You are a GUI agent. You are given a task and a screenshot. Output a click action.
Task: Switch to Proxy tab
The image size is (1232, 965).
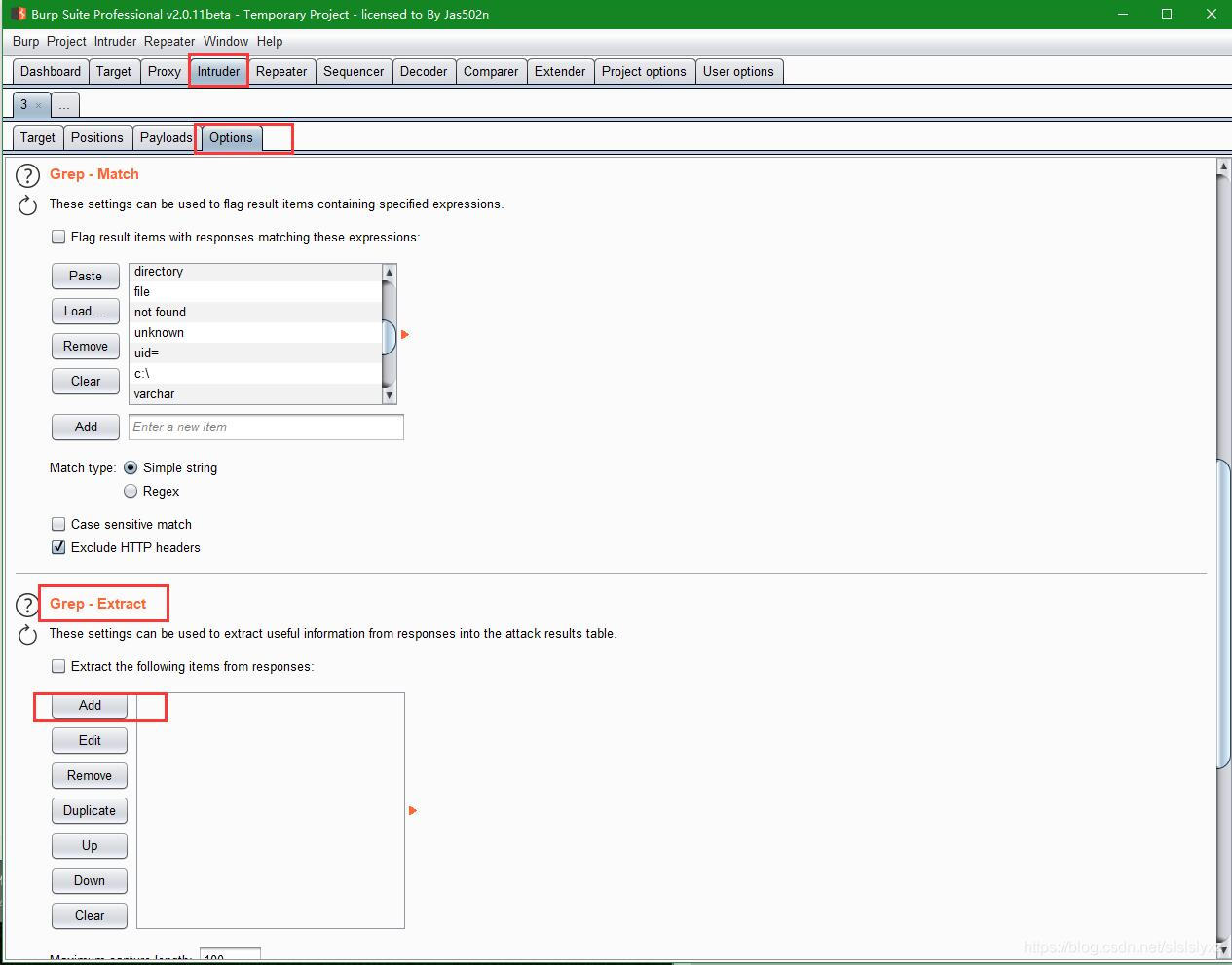[165, 71]
